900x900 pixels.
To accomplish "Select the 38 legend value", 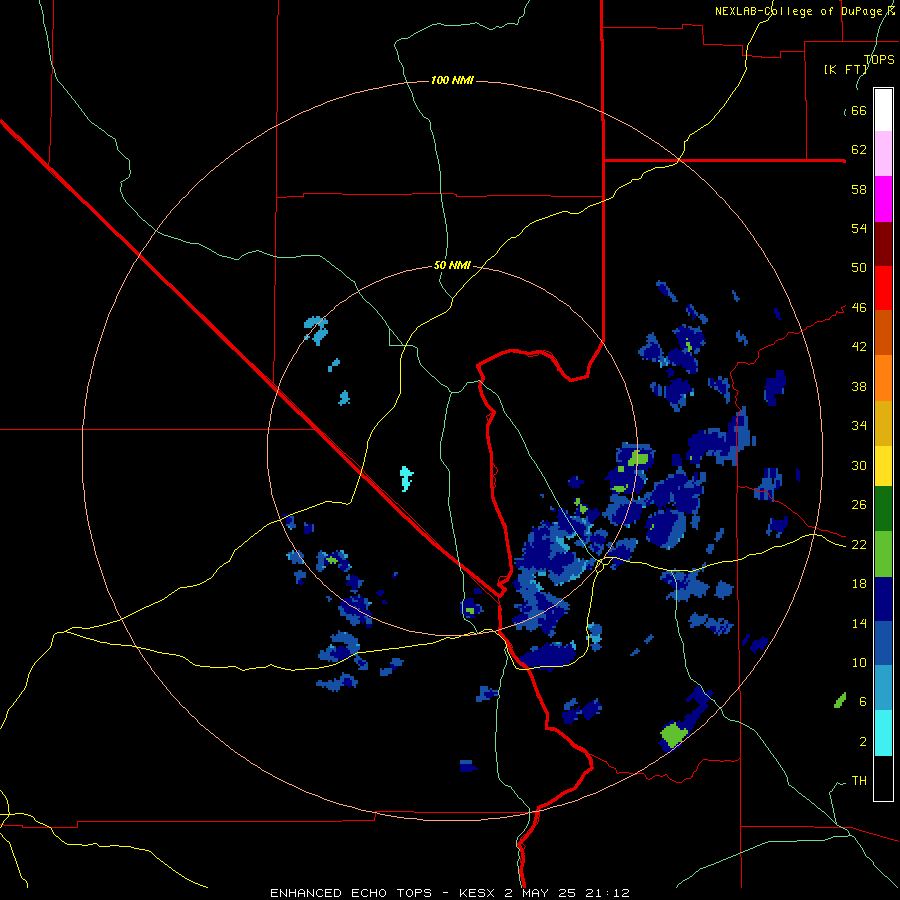I will coord(859,386).
